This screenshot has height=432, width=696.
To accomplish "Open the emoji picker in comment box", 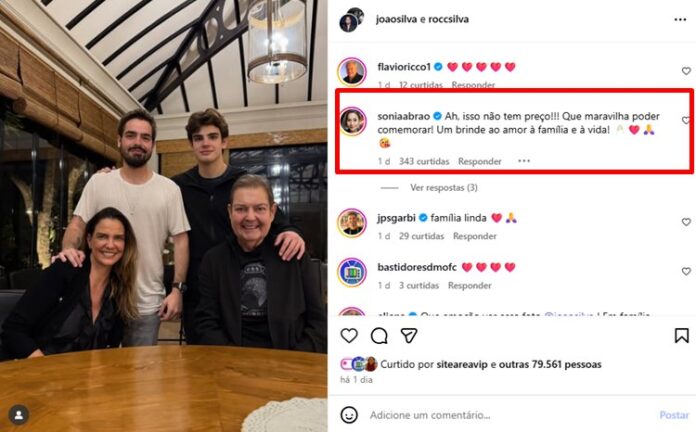I will [349, 414].
